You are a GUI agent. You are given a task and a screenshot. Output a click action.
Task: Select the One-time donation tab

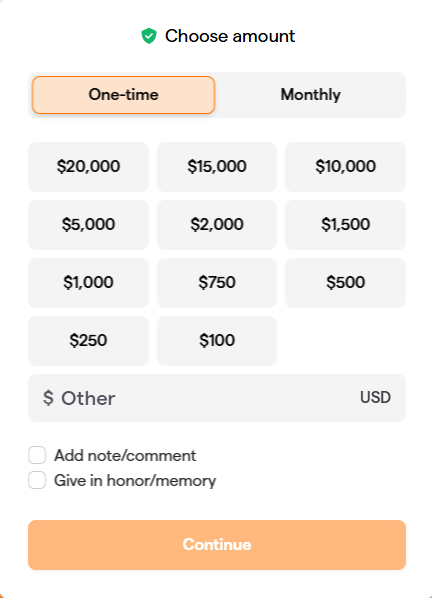tap(124, 95)
